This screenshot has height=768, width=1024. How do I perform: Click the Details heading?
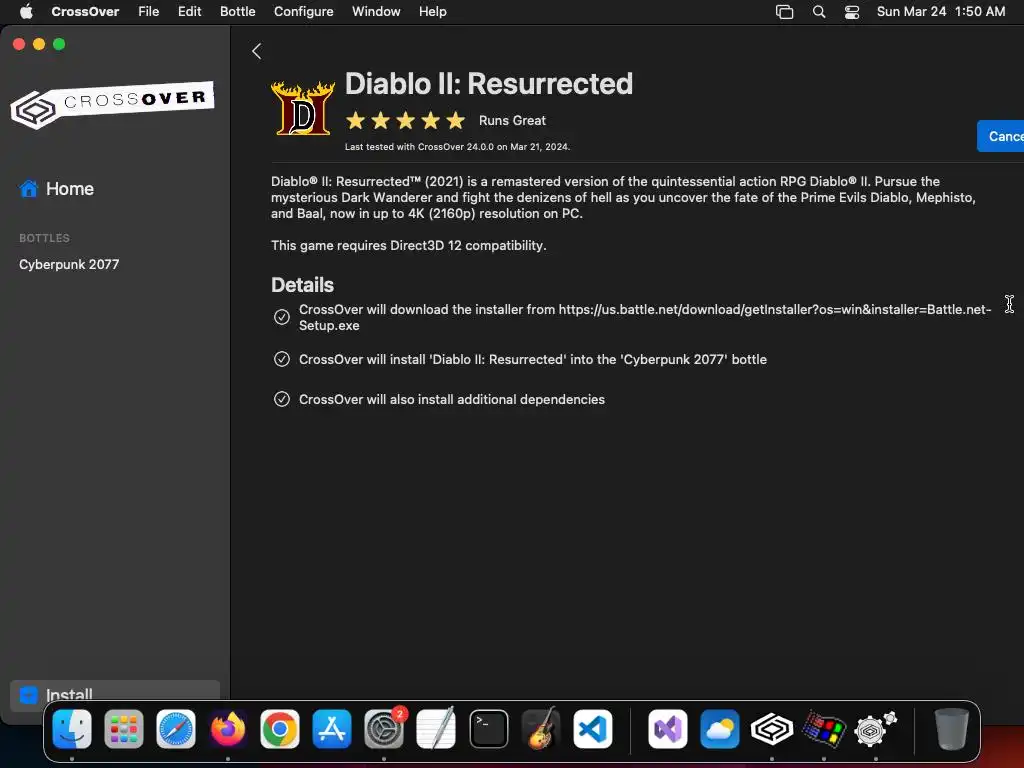tap(302, 285)
